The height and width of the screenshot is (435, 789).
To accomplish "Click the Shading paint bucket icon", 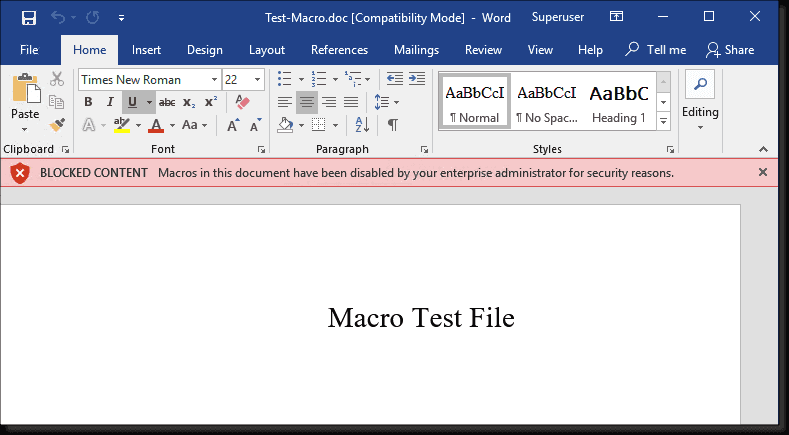I will 285,125.
